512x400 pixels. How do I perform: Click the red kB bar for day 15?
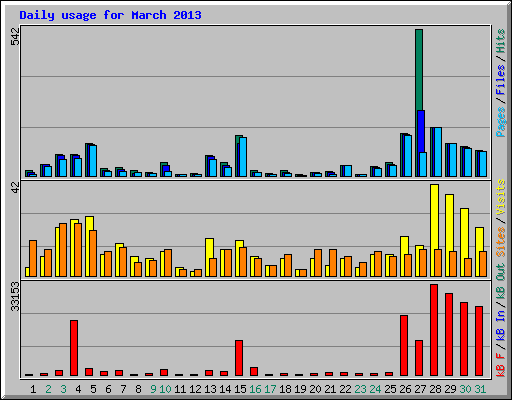[239, 358]
